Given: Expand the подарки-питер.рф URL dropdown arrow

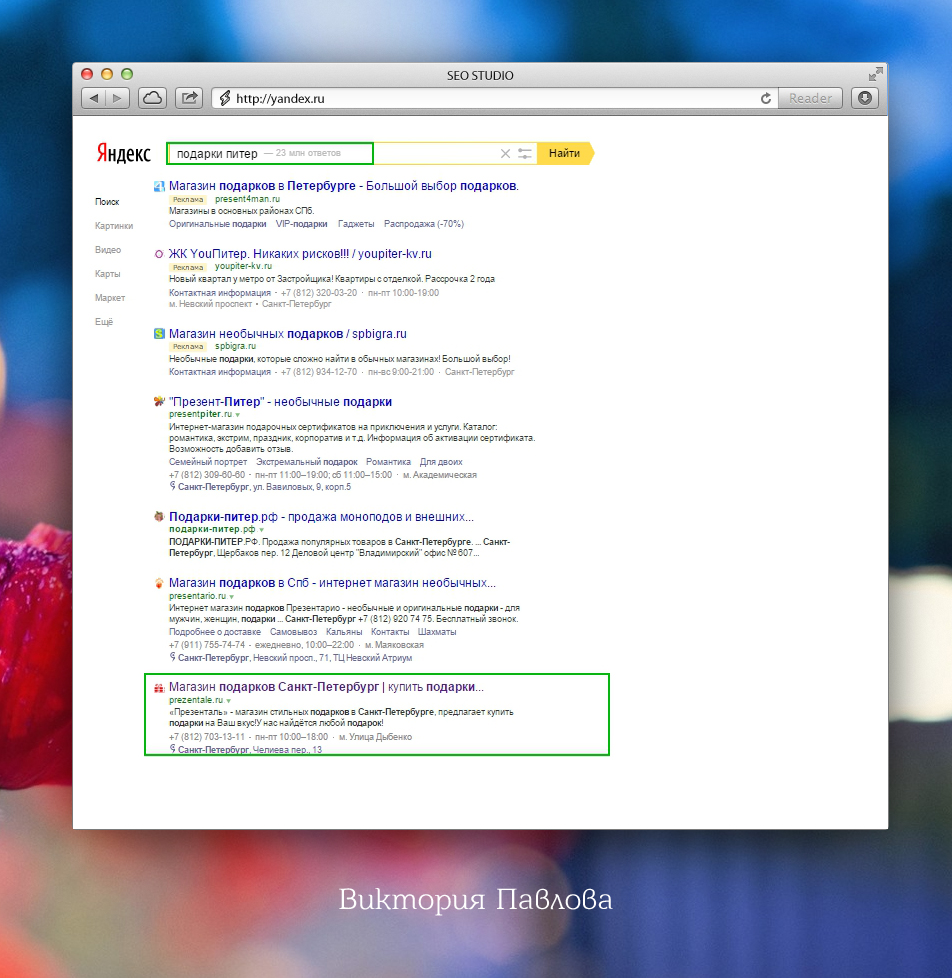Looking at the screenshot, I should [261, 530].
